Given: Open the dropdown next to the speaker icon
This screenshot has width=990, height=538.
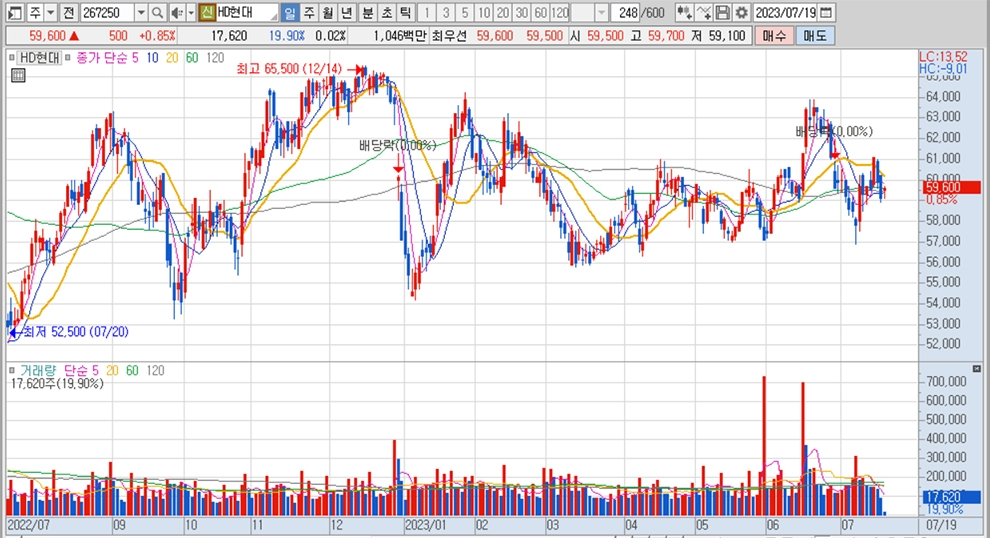Looking at the screenshot, I should click(x=190, y=13).
